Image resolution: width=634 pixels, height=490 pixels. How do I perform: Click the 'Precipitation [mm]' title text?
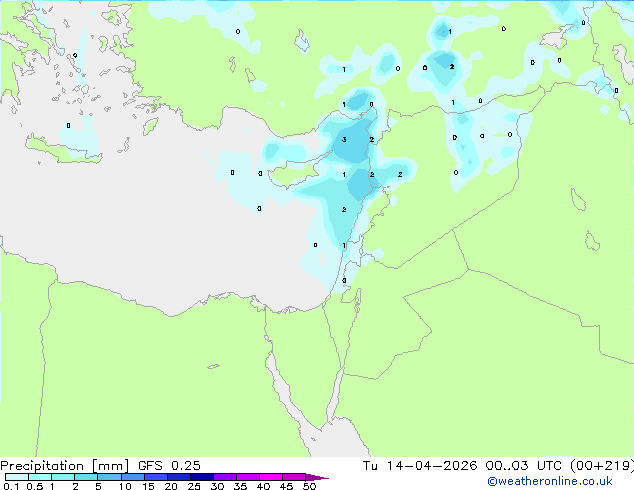(64, 466)
